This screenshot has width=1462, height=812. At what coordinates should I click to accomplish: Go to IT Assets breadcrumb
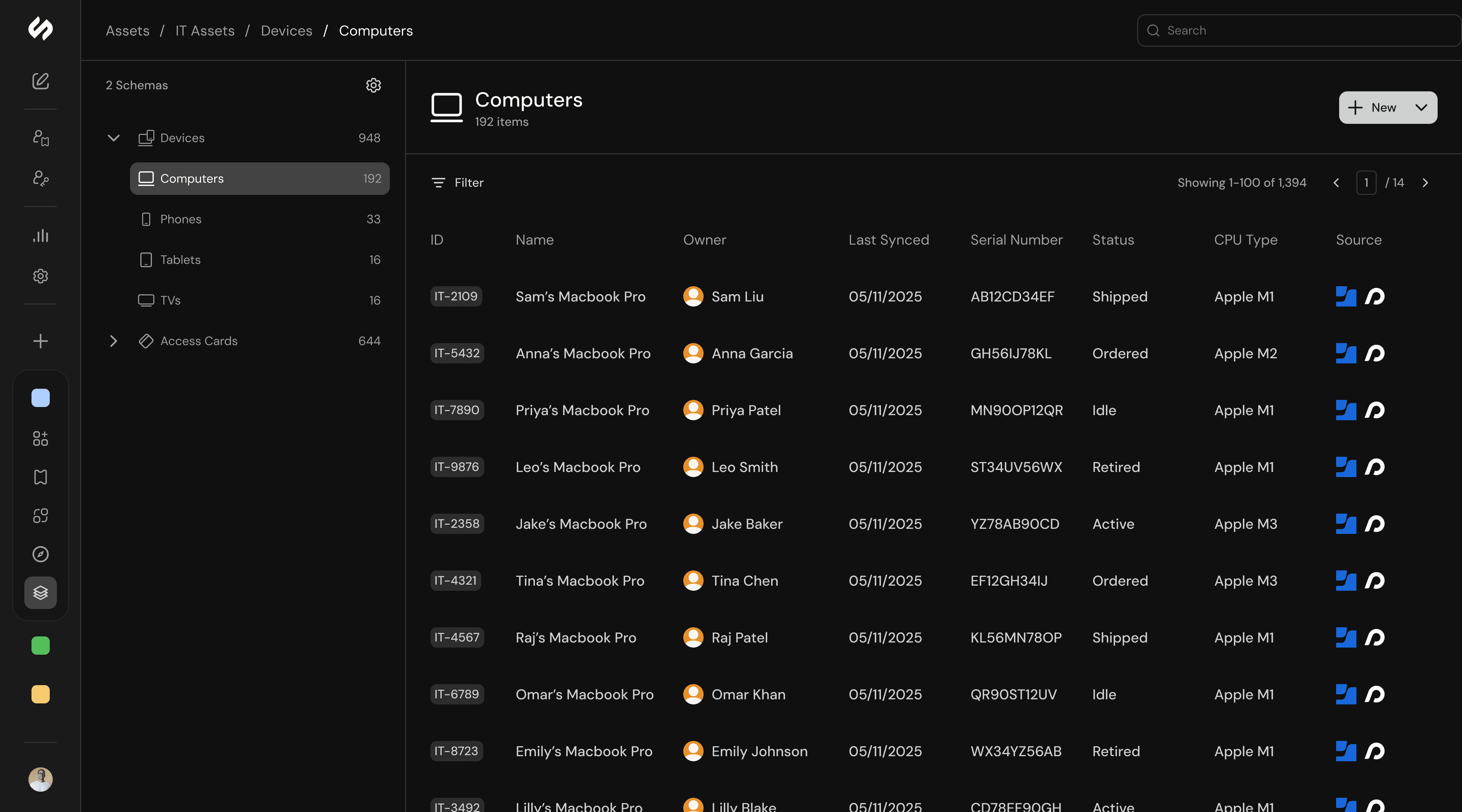click(x=204, y=31)
